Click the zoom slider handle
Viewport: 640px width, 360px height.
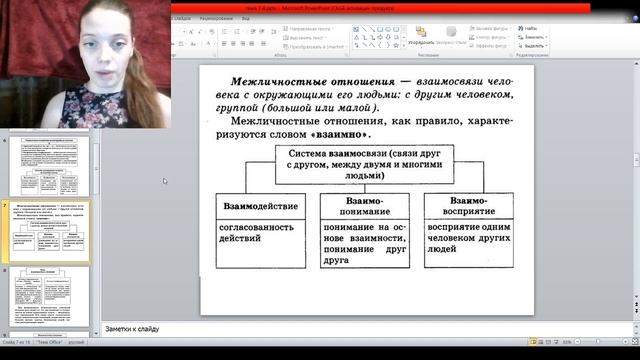pyautogui.click(x=598, y=342)
